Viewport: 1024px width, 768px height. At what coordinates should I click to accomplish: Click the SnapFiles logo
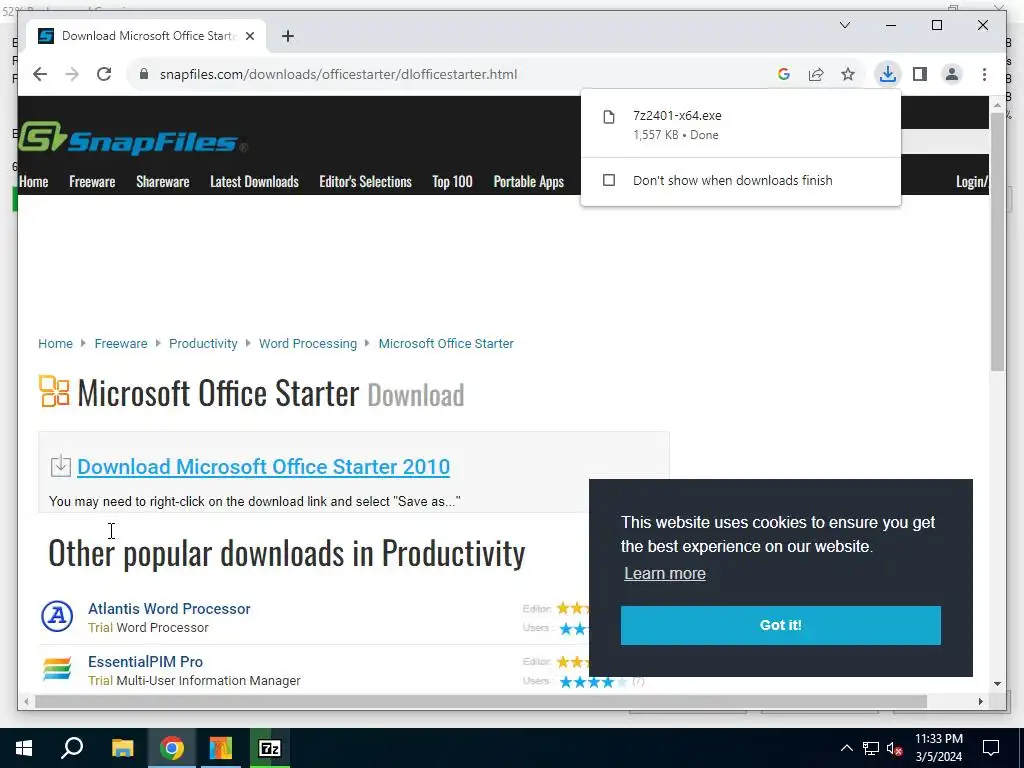click(133, 138)
